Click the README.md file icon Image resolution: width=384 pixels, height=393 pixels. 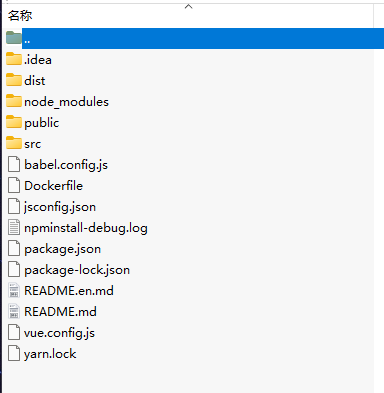14,311
